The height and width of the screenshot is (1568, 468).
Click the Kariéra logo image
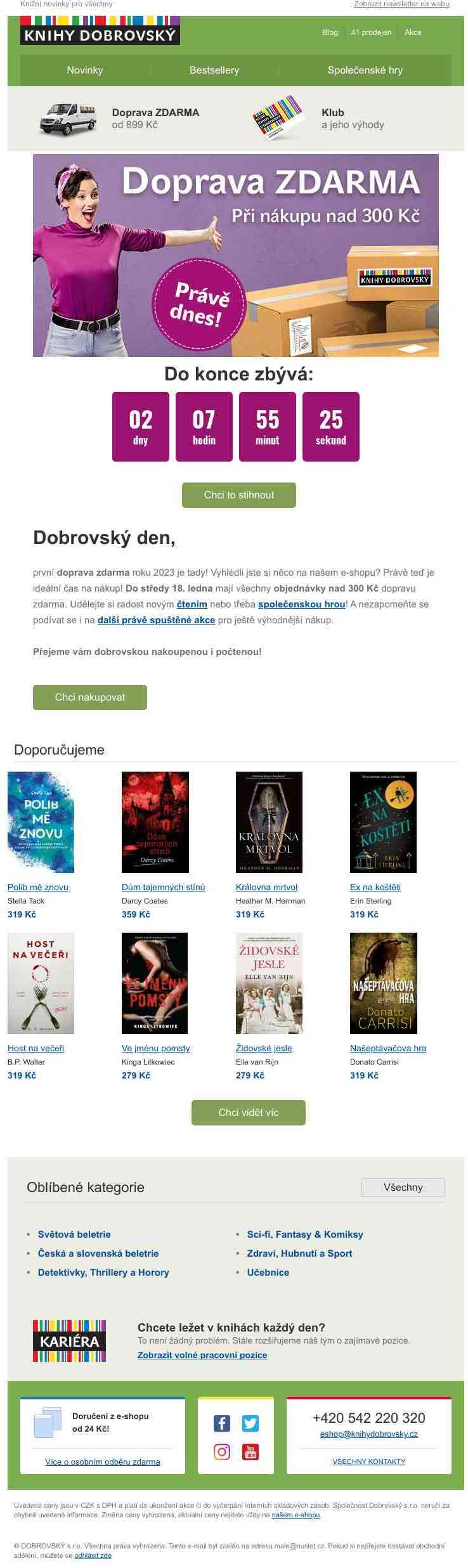tap(70, 1341)
